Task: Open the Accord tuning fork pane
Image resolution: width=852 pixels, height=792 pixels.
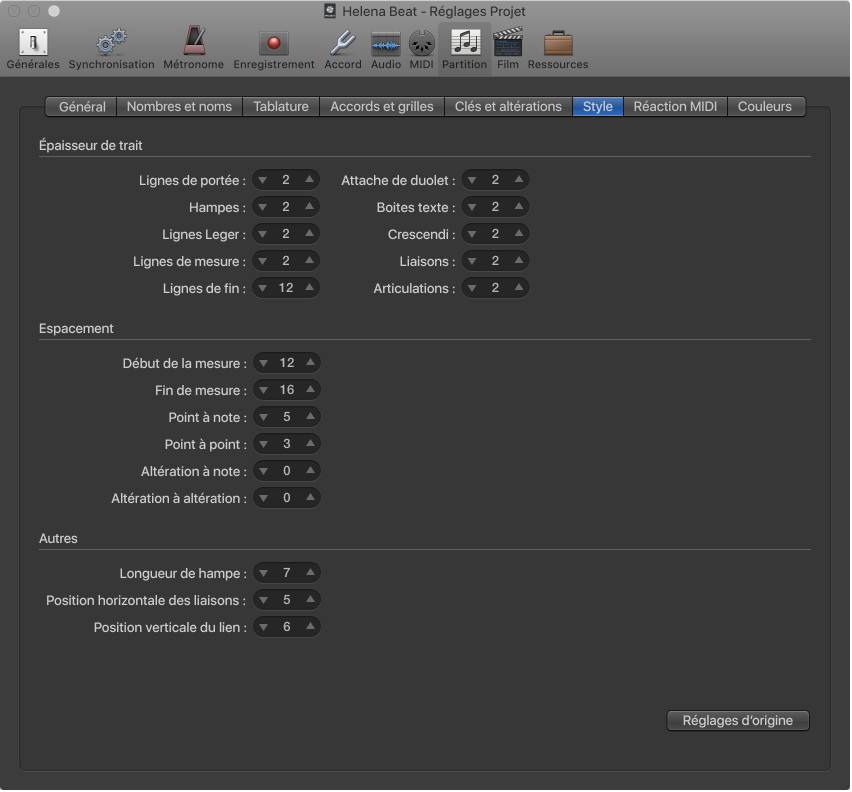Action: 343,49
